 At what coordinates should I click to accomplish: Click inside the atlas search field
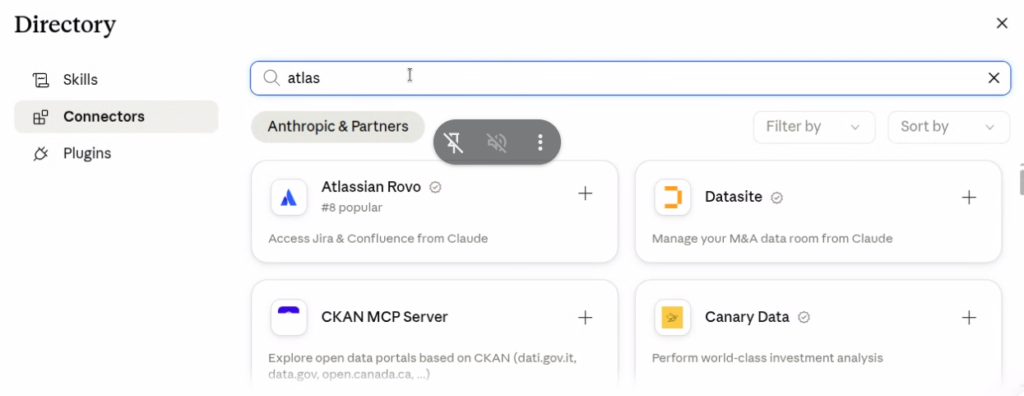coord(630,78)
